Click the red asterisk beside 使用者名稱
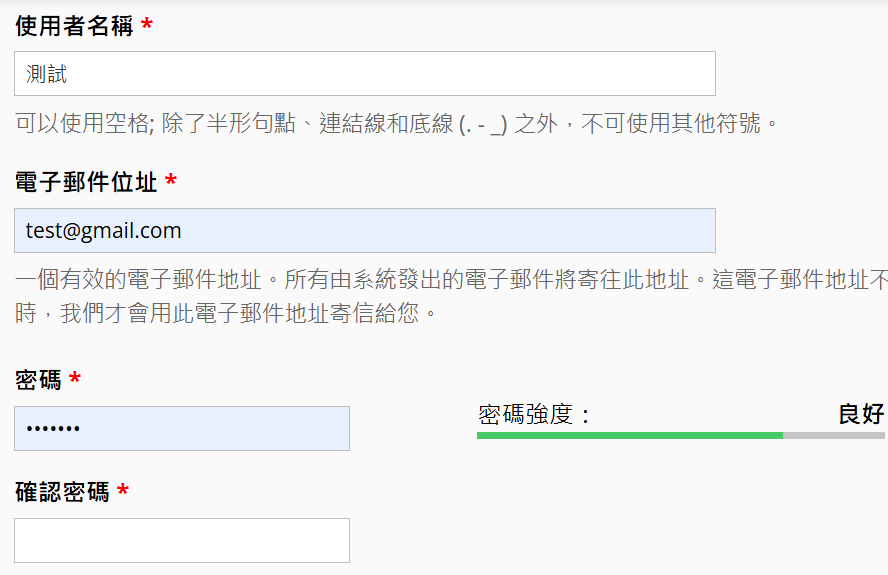The width and height of the screenshot is (888, 575). (x=147, y=27)
